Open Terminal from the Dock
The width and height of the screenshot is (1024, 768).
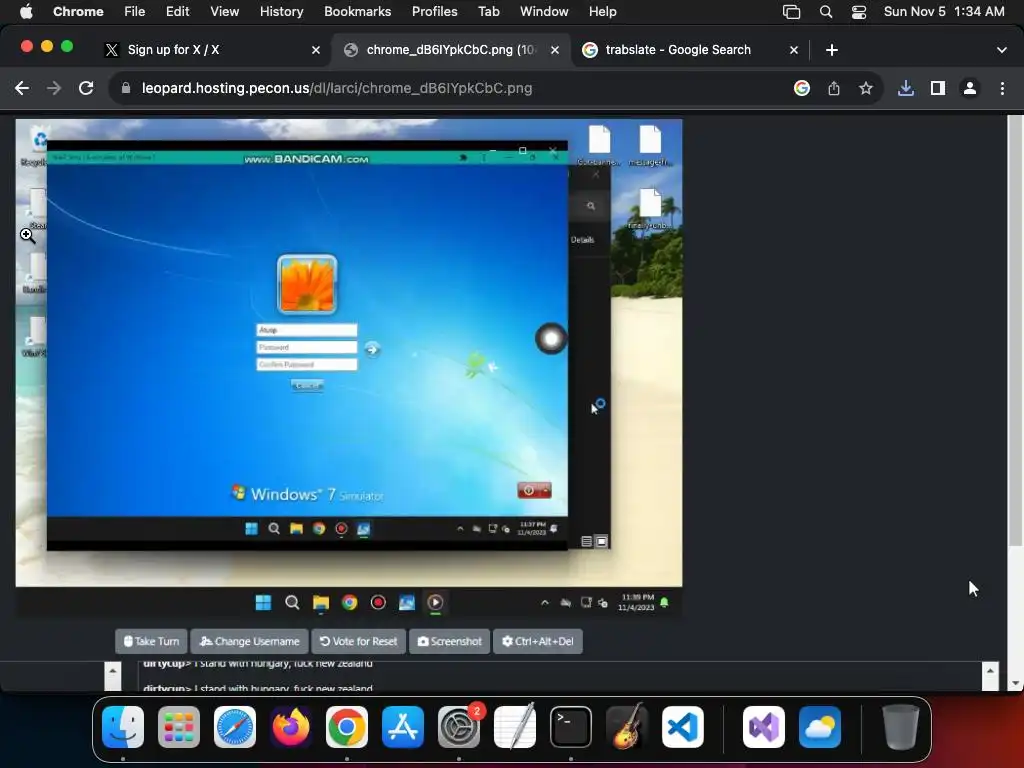pos(571,727)
